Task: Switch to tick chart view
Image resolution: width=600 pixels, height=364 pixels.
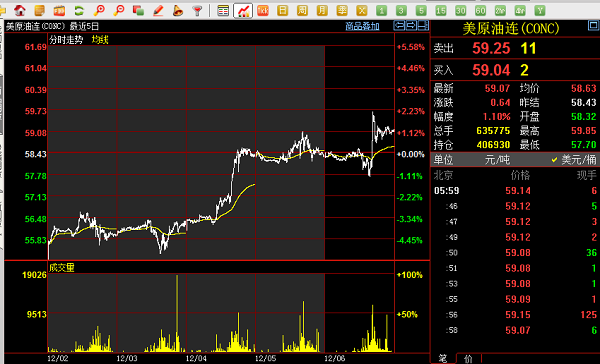Action: click(263, 10)
